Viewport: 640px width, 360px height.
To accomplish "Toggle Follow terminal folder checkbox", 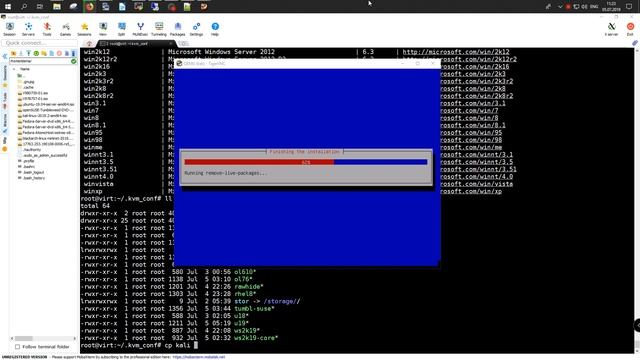I will 18,347.
